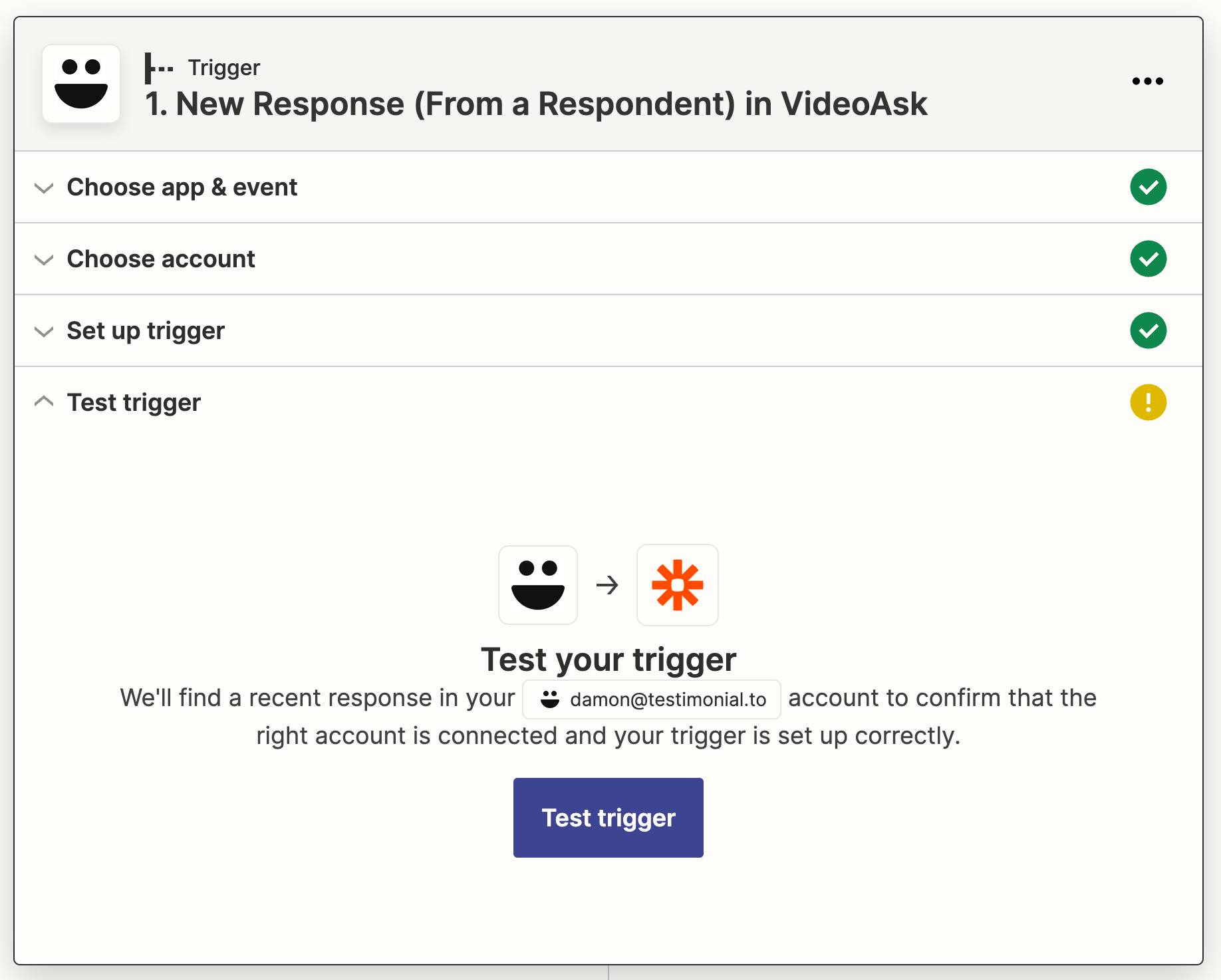Click the orange Zapier asterisk logo

tap(677, 585)
